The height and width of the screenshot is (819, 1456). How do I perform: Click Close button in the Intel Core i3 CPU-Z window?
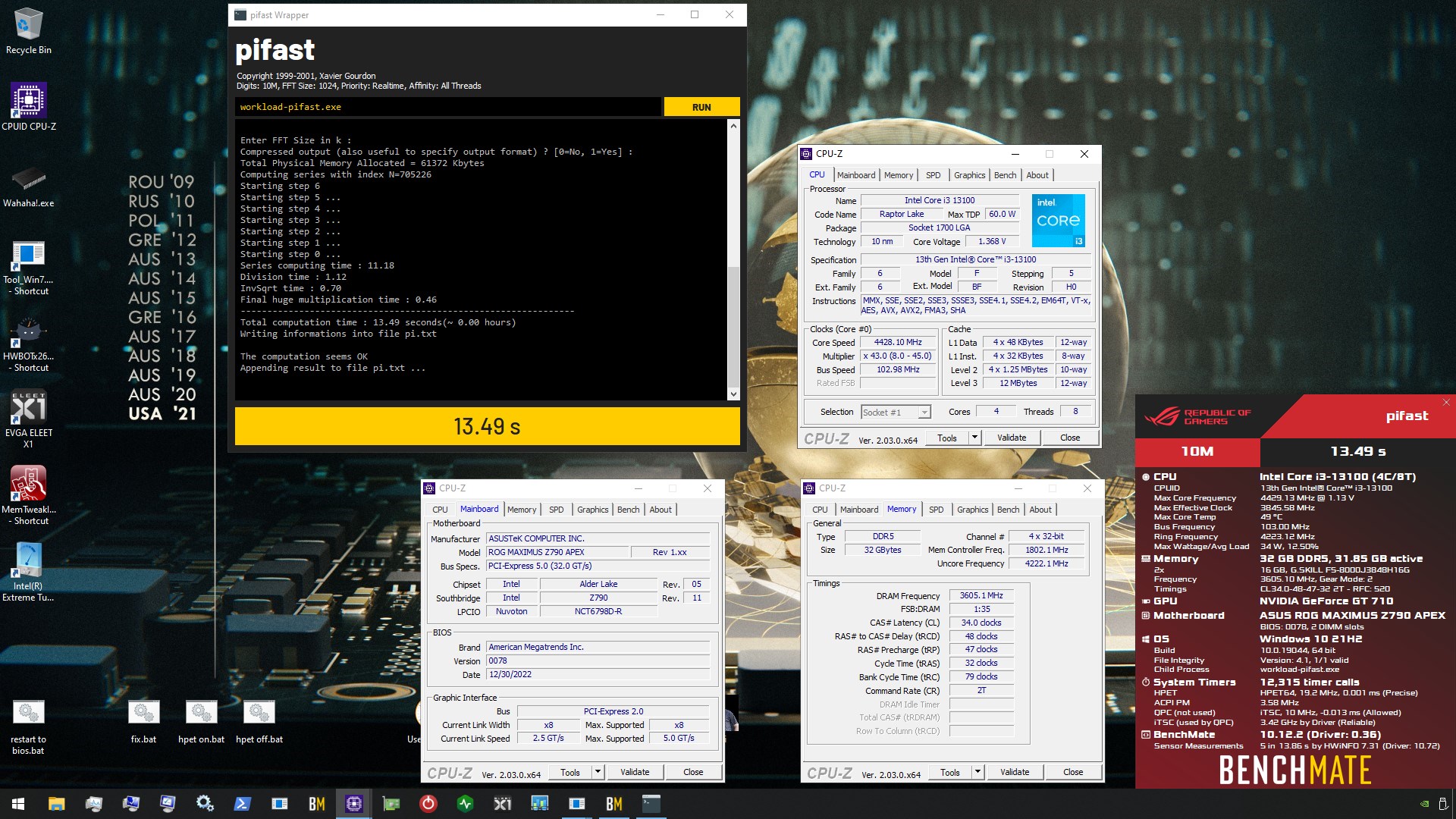1070,438
